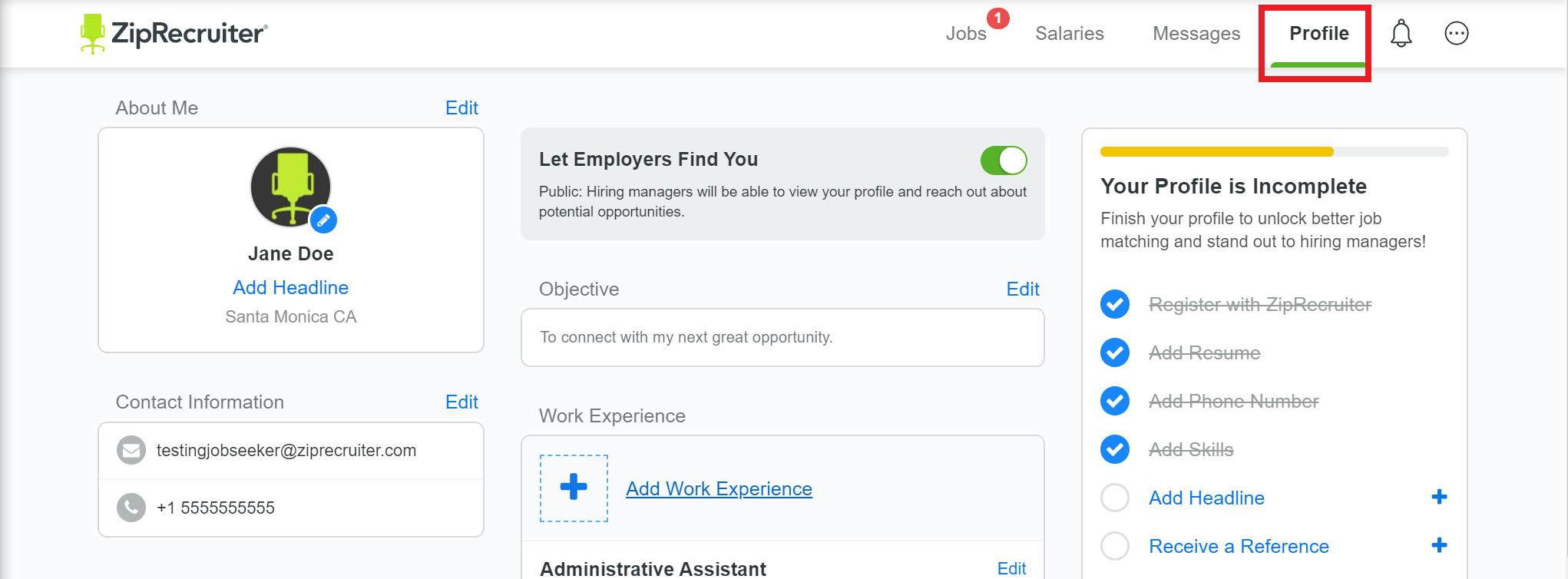Click the email envelope icon
The image size is (1568, 579).
coord(131,450)
